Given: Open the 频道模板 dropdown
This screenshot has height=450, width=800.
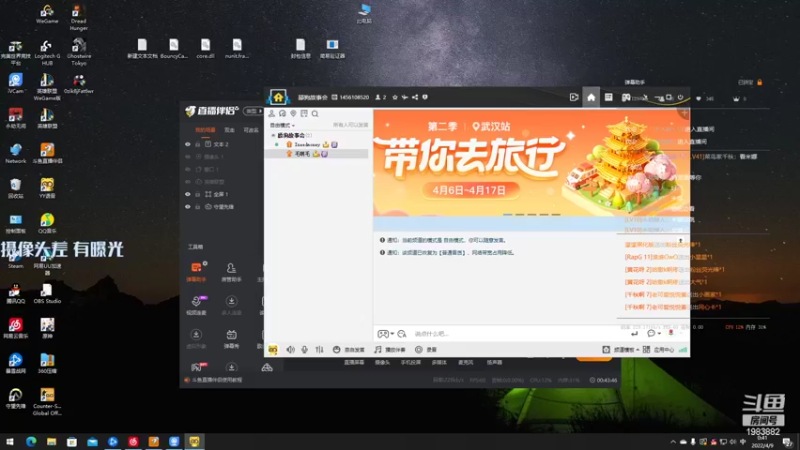Looking at the screenshot, I should 621,349.
